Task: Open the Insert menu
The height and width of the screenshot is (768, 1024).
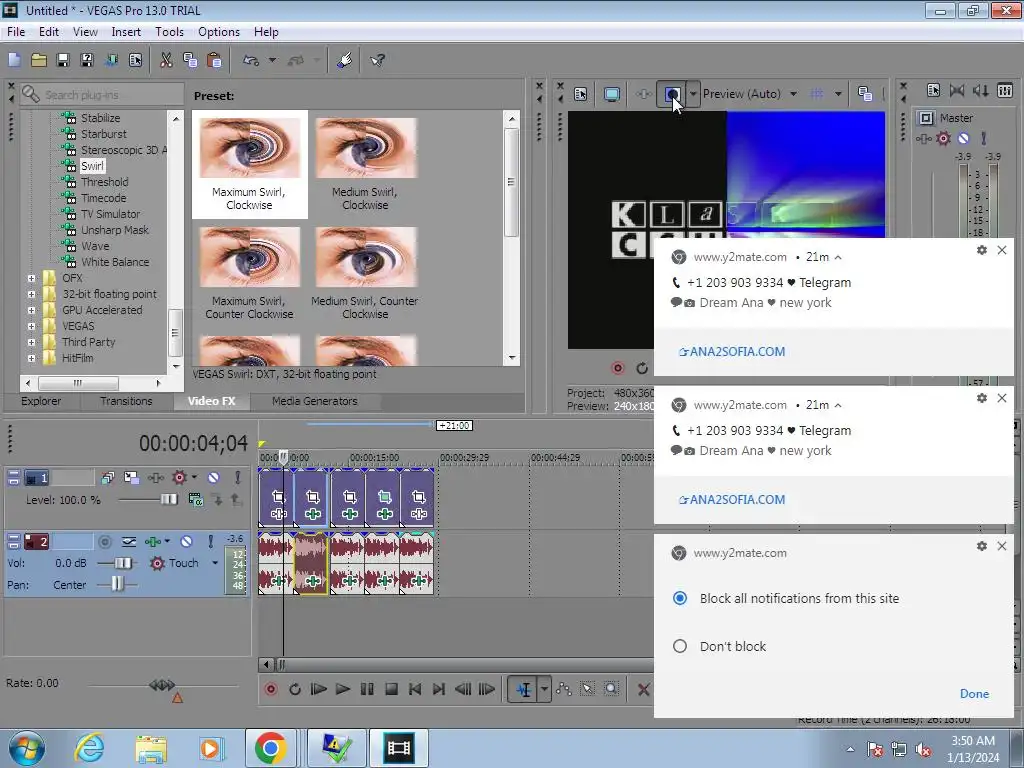Action: click(x=126, y=32)
